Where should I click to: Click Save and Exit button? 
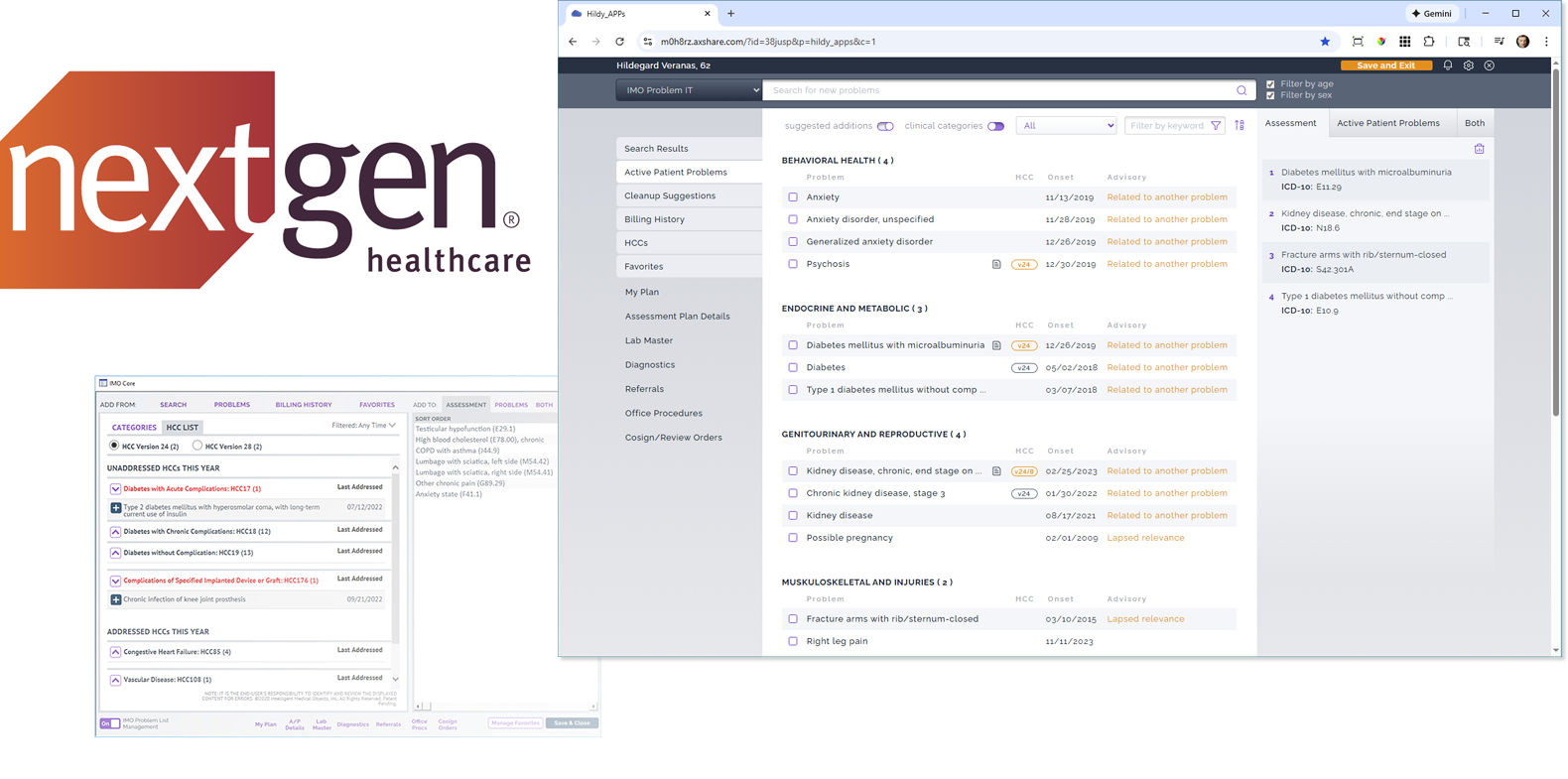click(1386, 65)
